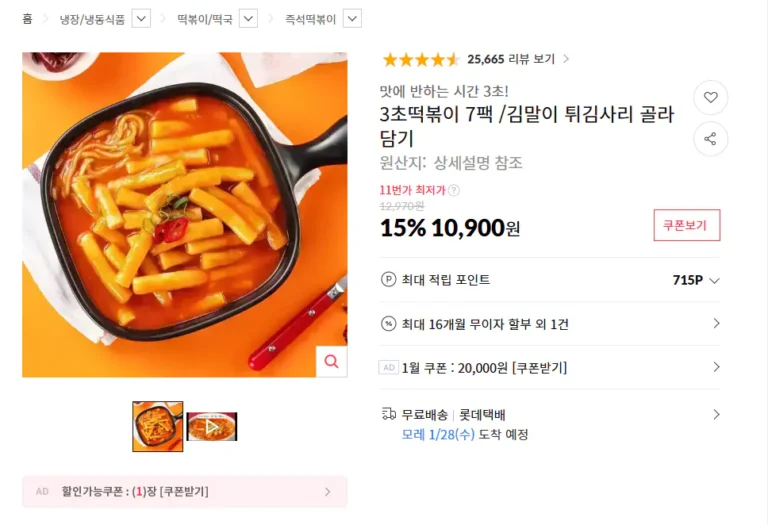Click the question mark help icon

(x=454, y=190)
